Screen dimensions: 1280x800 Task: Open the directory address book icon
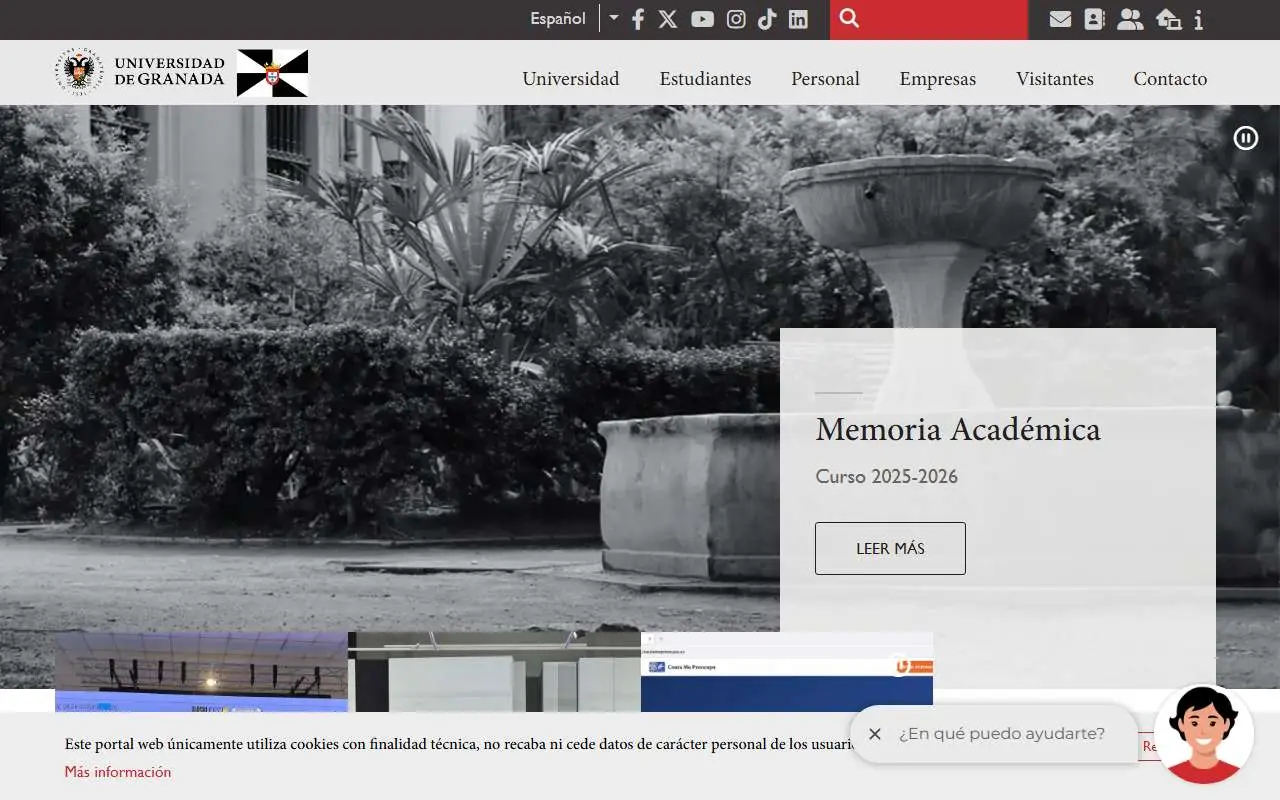[1094, 19]
